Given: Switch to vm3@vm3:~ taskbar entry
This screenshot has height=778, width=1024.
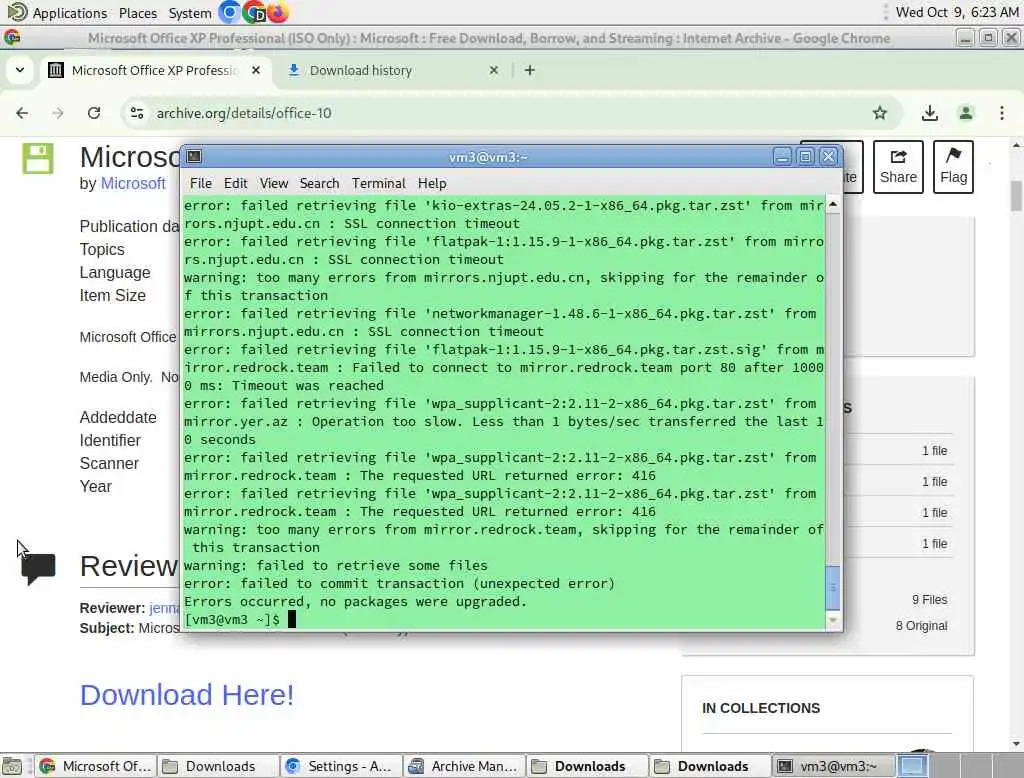Looking at the screenshot, I should (x=832, y=766).
